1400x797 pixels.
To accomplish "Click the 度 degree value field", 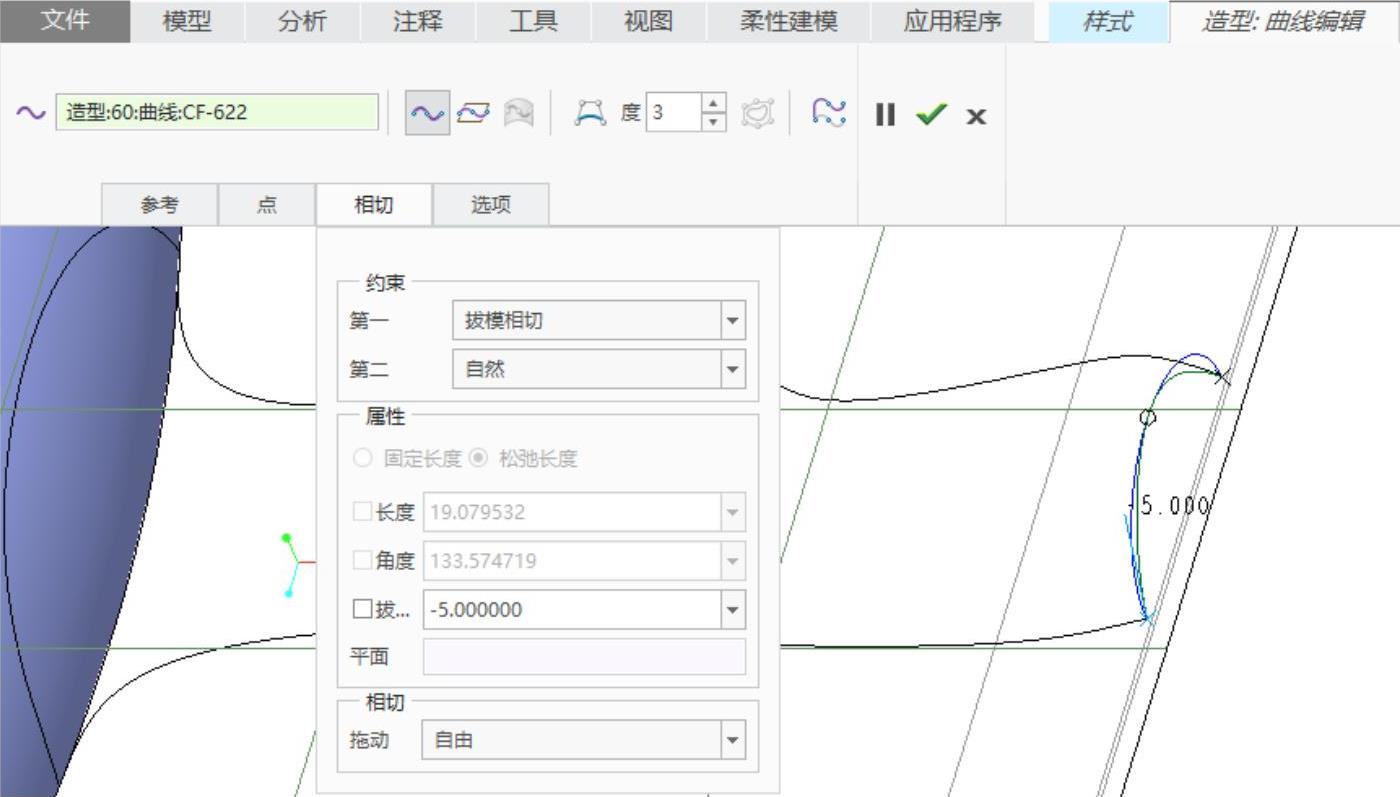I will pos(673,112).
